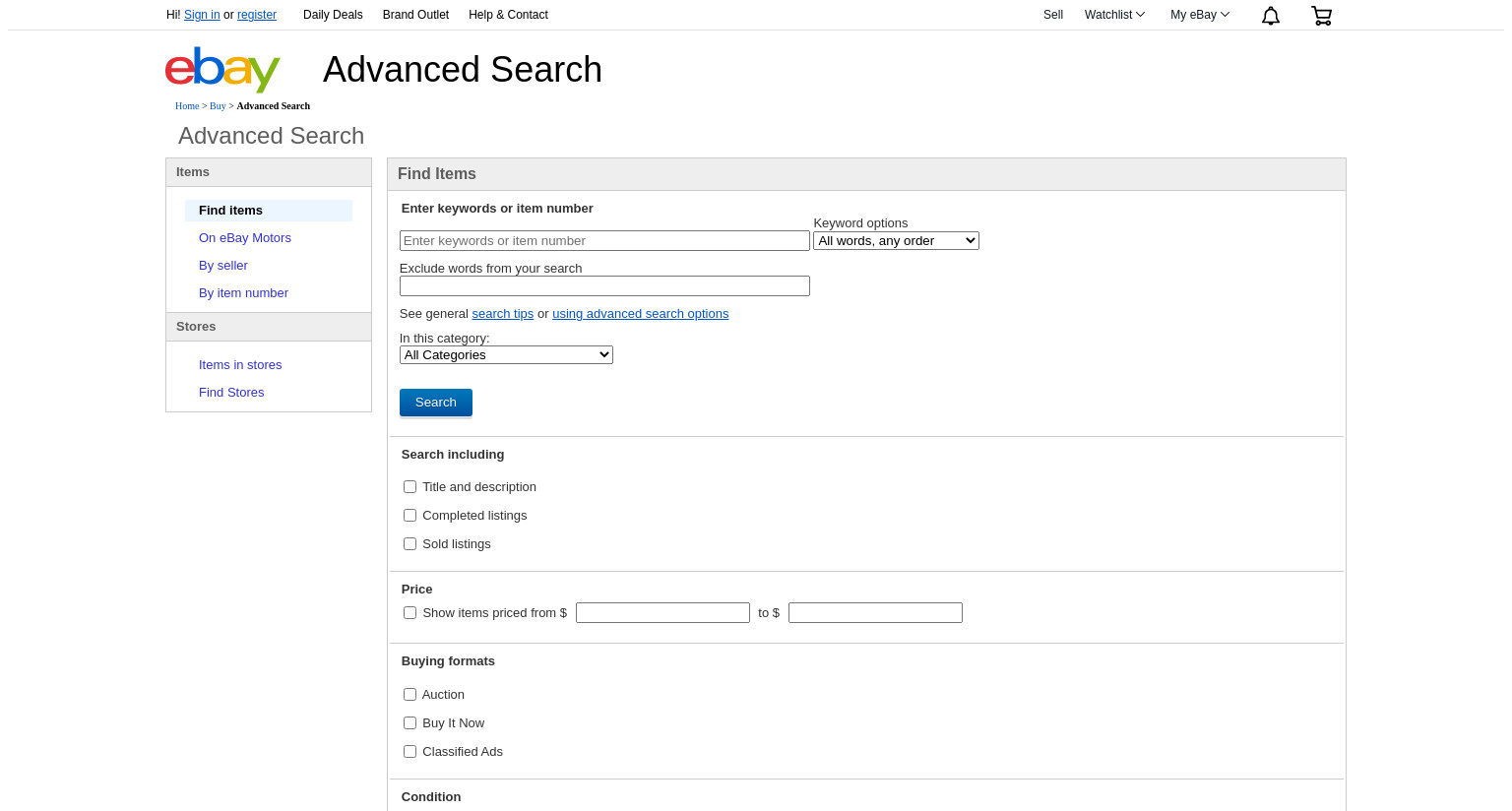Switch to By item number search
The height and width of the screenshot is (811, 1512).
click(243, 293)
